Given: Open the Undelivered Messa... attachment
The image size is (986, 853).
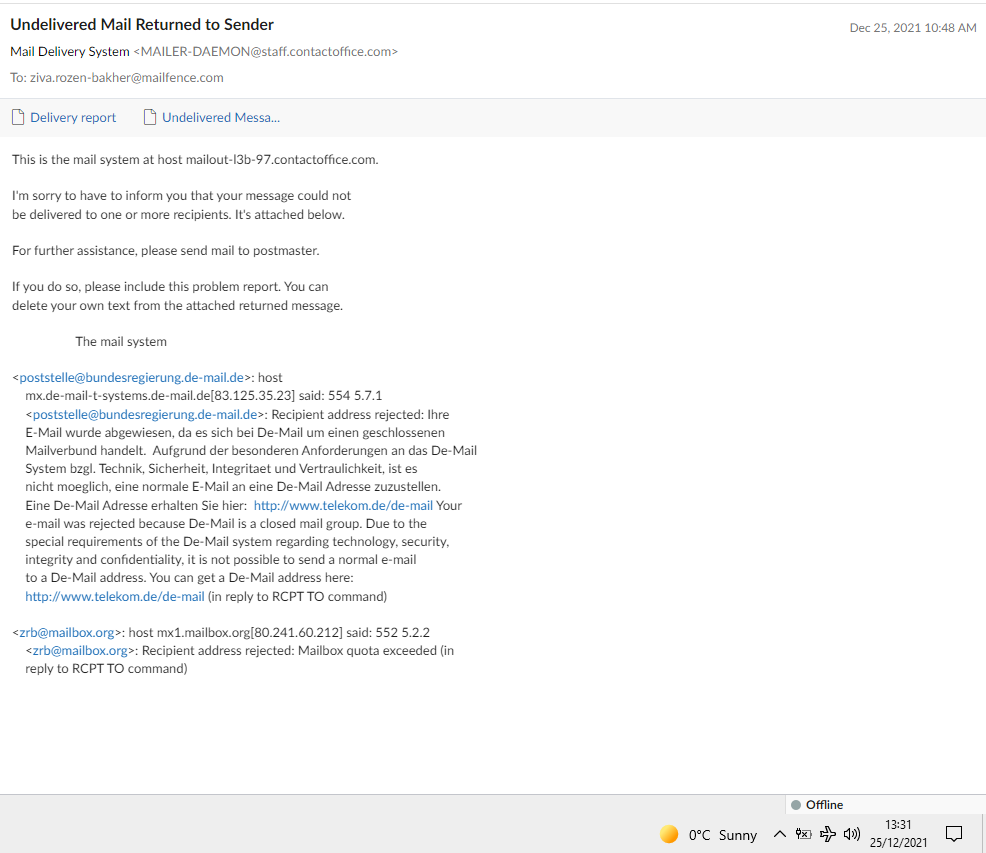Looking at the screenshot, I should 221,118.
